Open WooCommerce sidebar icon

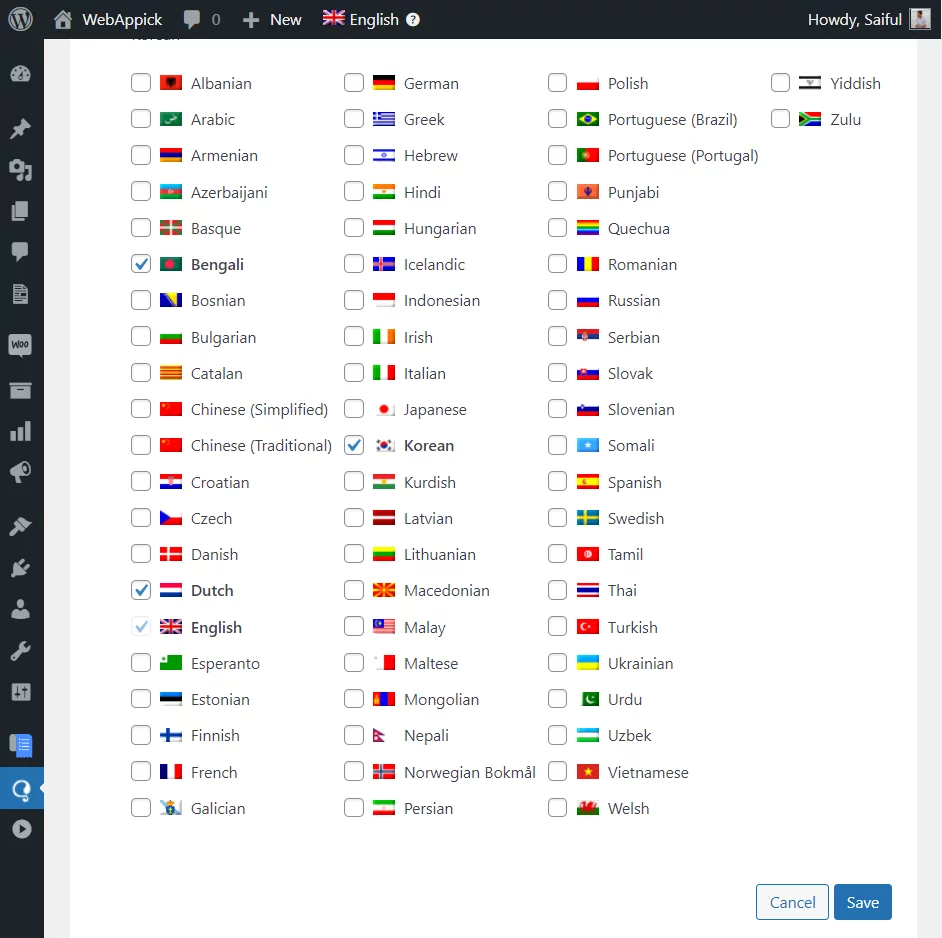click(20, 346)
